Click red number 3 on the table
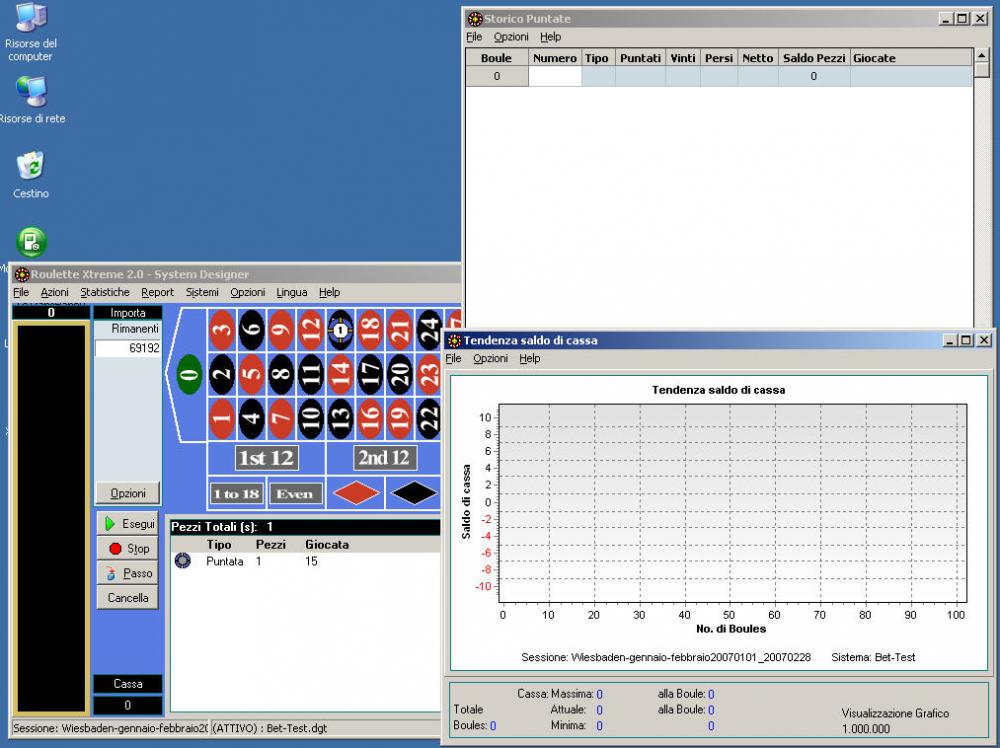 222,328
